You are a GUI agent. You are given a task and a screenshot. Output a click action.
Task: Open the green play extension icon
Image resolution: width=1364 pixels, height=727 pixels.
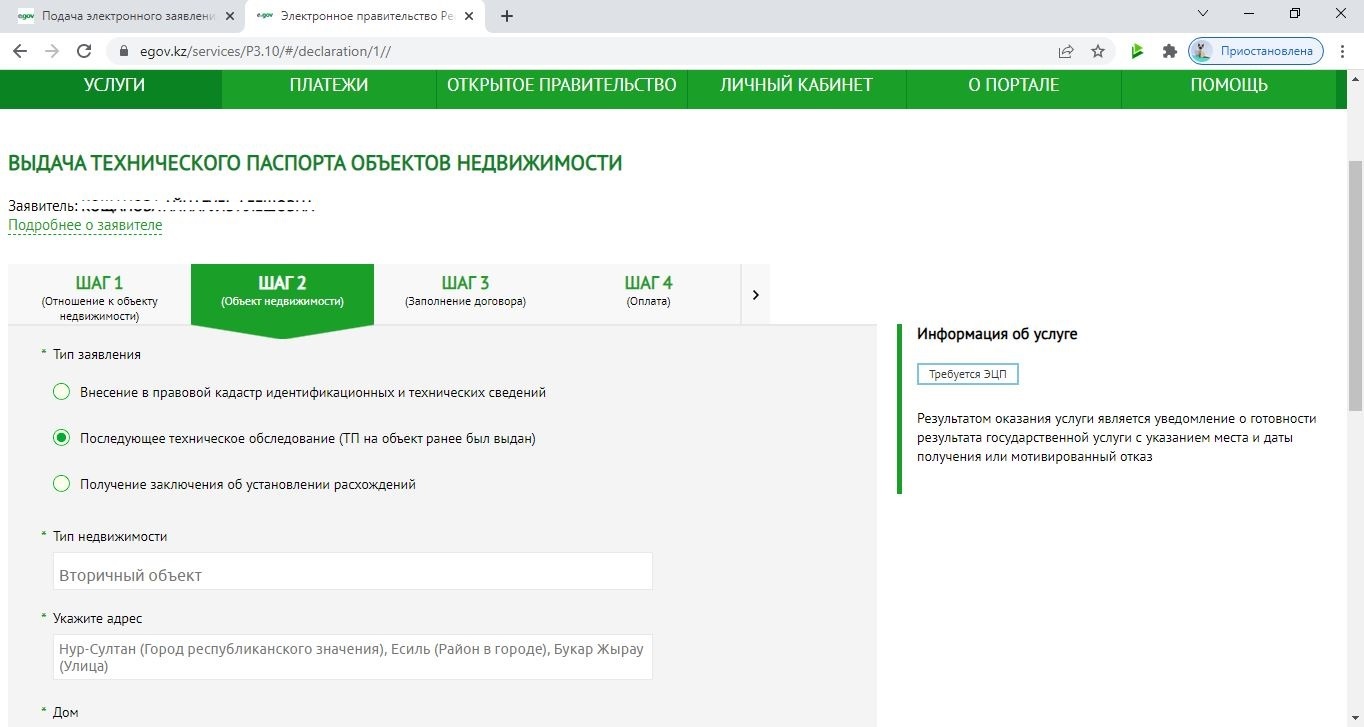(1137, 51)
